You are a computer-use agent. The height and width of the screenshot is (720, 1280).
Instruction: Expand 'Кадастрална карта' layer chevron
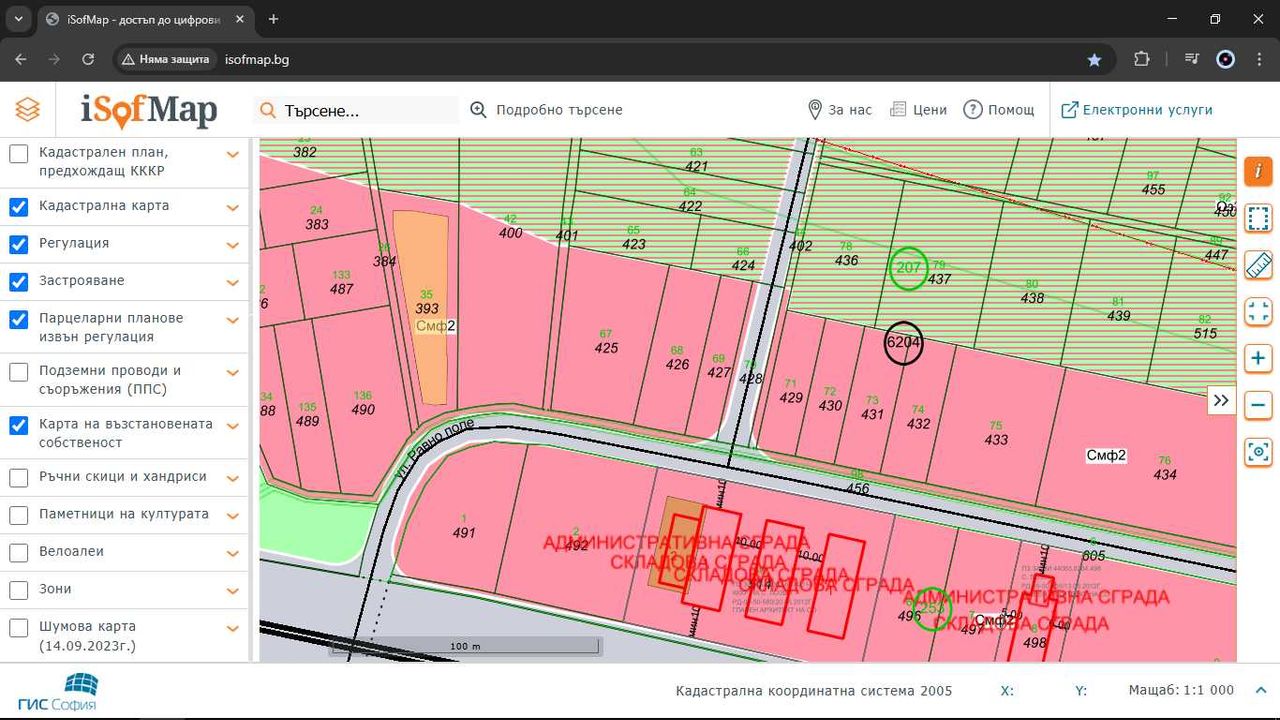click(x=232, y=207)
